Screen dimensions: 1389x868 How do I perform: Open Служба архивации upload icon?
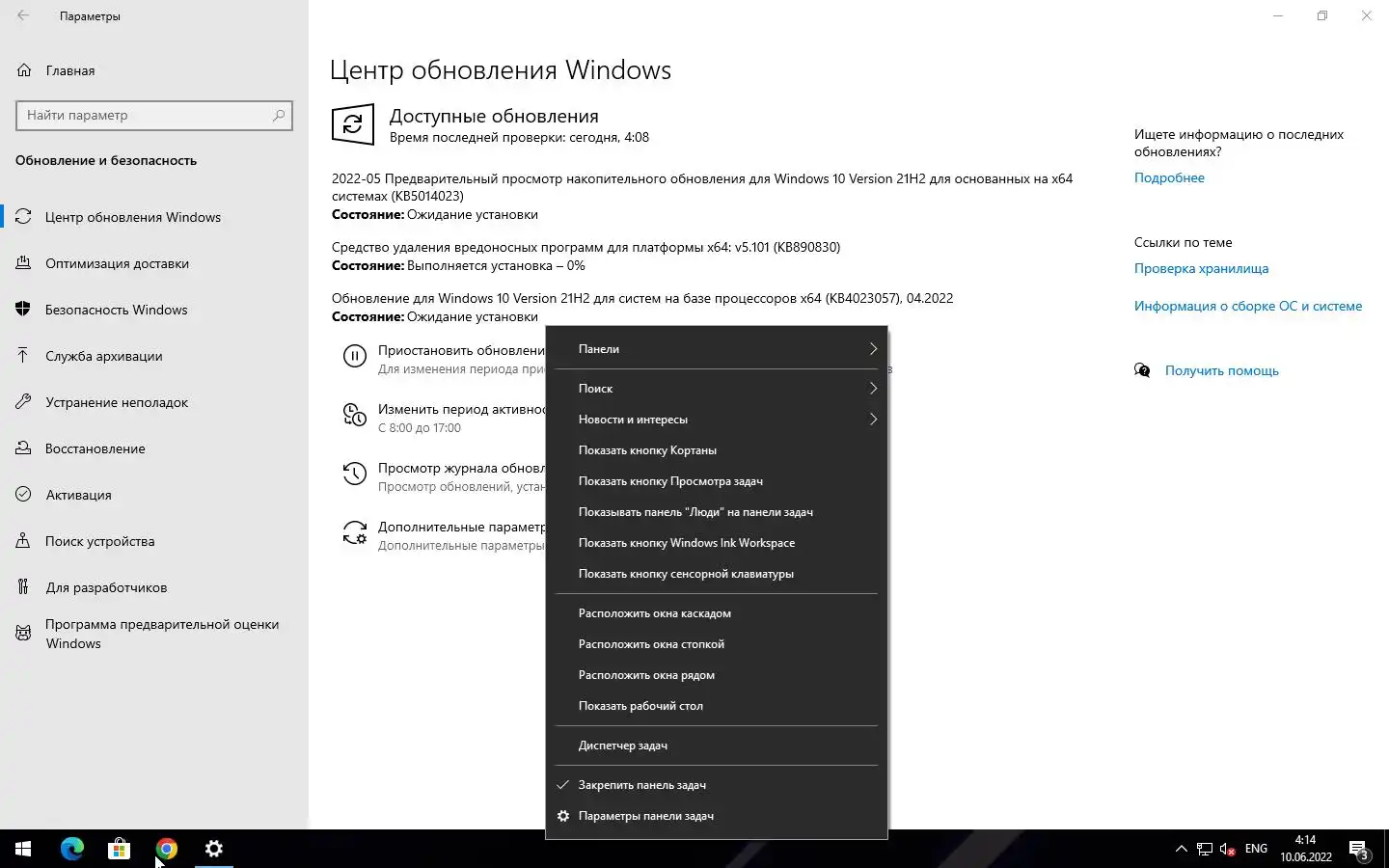(23, 356)
